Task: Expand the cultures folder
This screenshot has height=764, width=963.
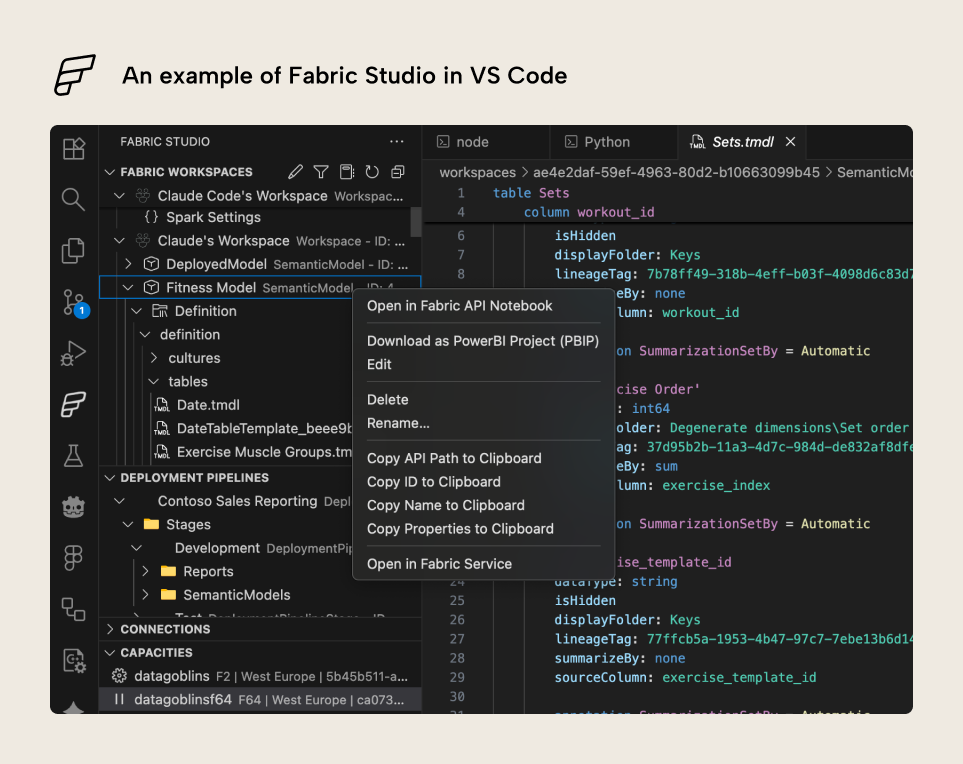Action: tap(154, 358)
